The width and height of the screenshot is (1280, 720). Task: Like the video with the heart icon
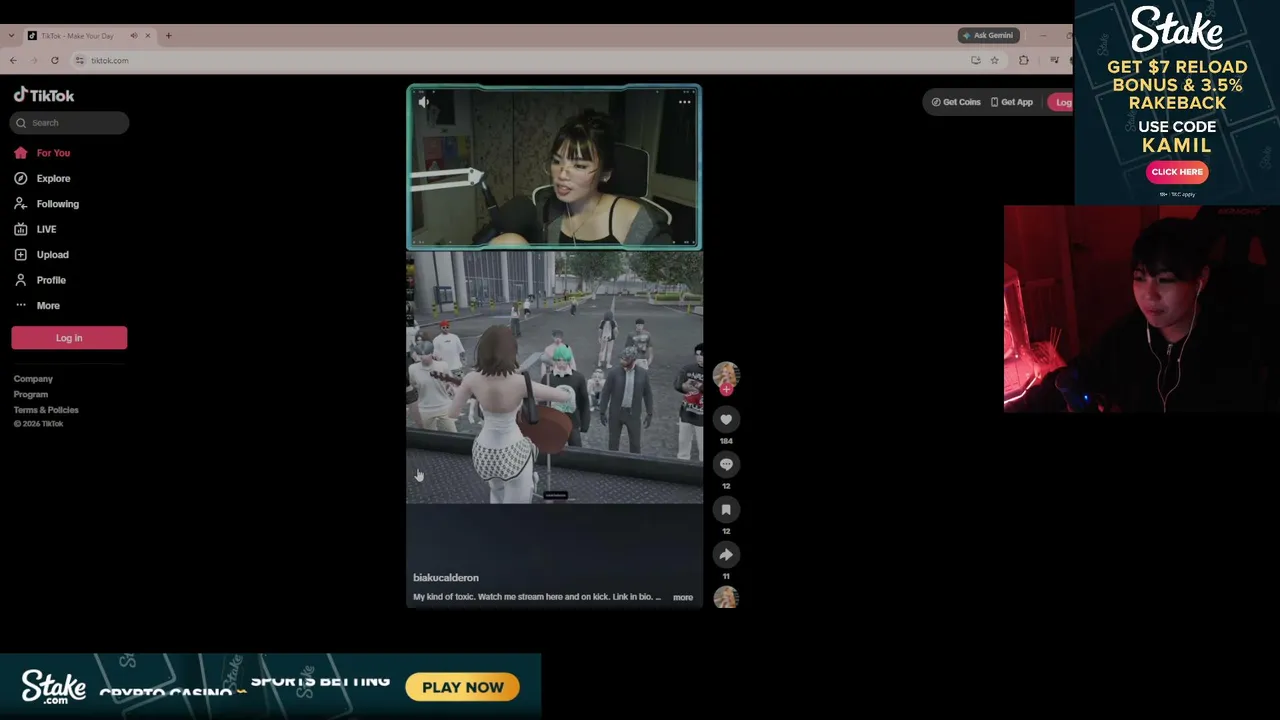[x=726, y=419]
